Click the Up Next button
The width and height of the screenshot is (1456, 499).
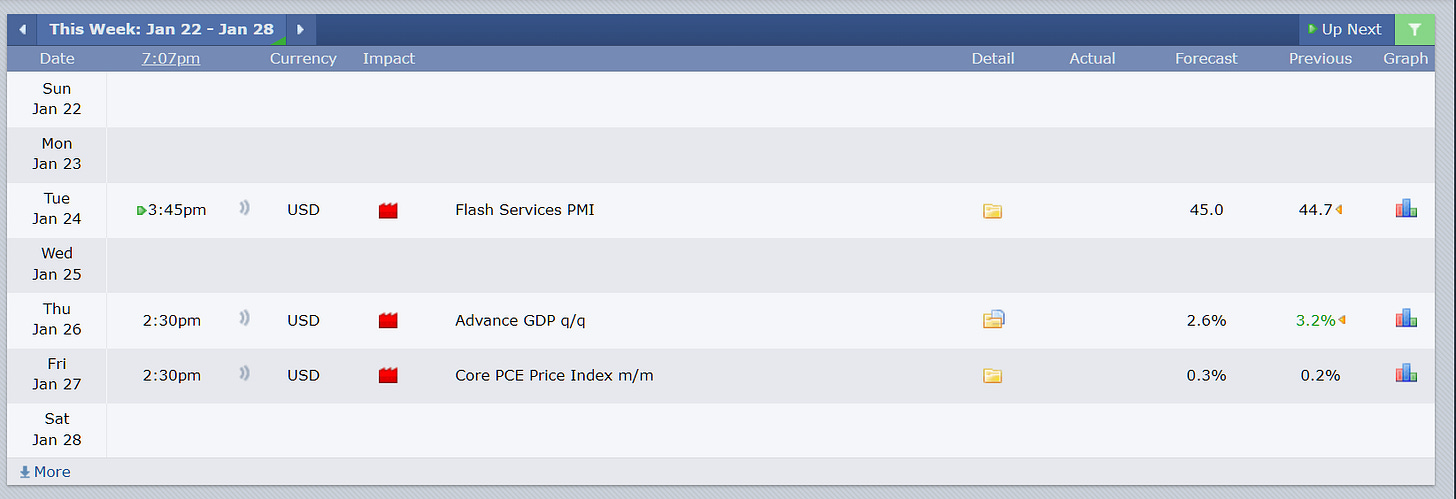[x=1345, y=30]
